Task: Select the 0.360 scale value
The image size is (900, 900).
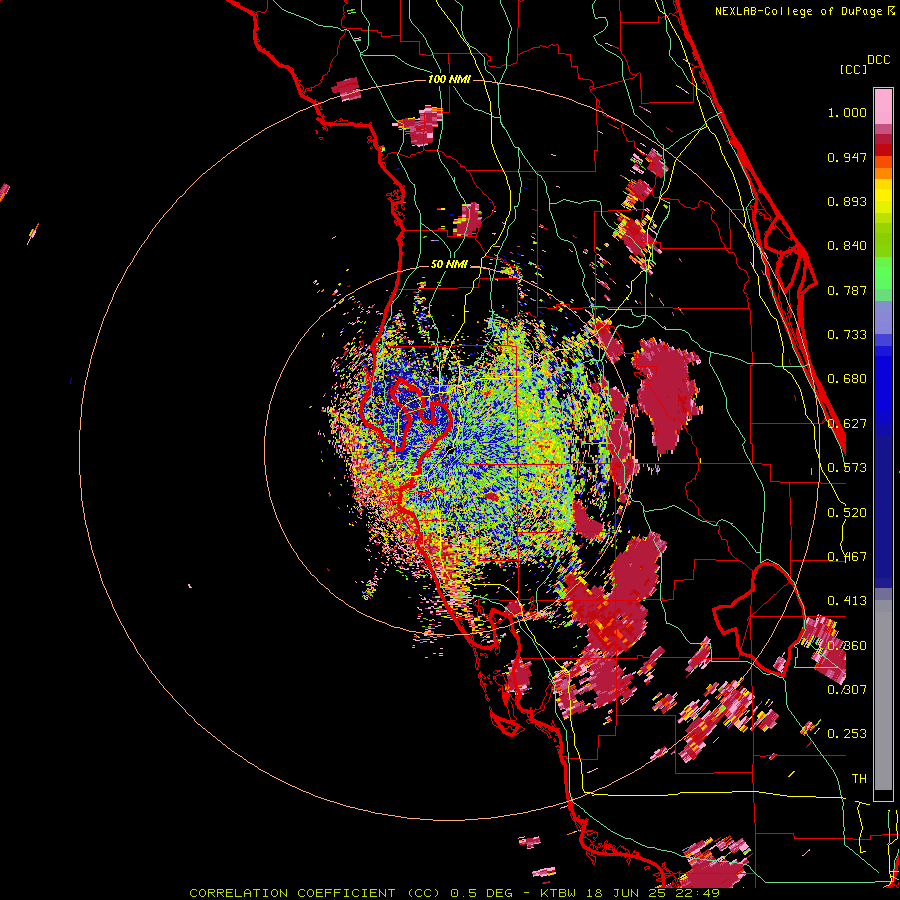Action: (847, 646)
